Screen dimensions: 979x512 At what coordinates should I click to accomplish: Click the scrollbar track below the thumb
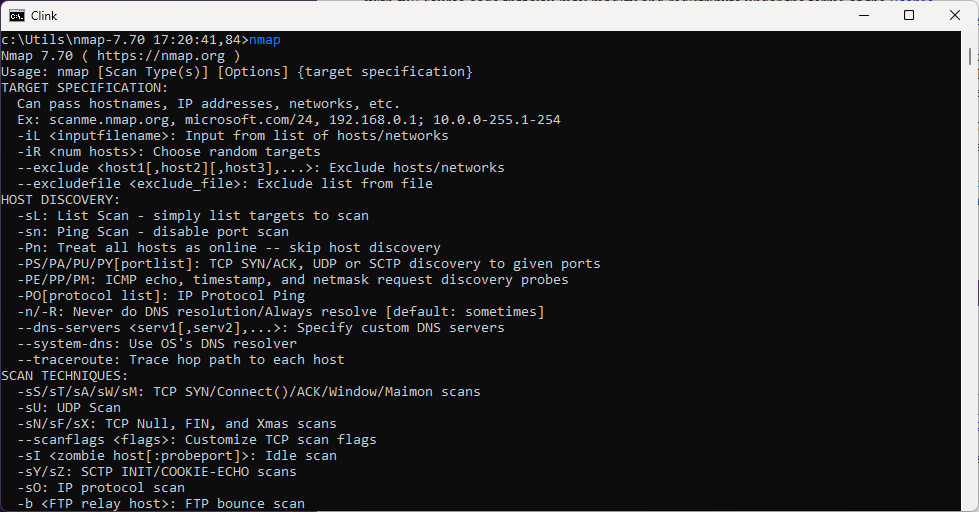970,300
